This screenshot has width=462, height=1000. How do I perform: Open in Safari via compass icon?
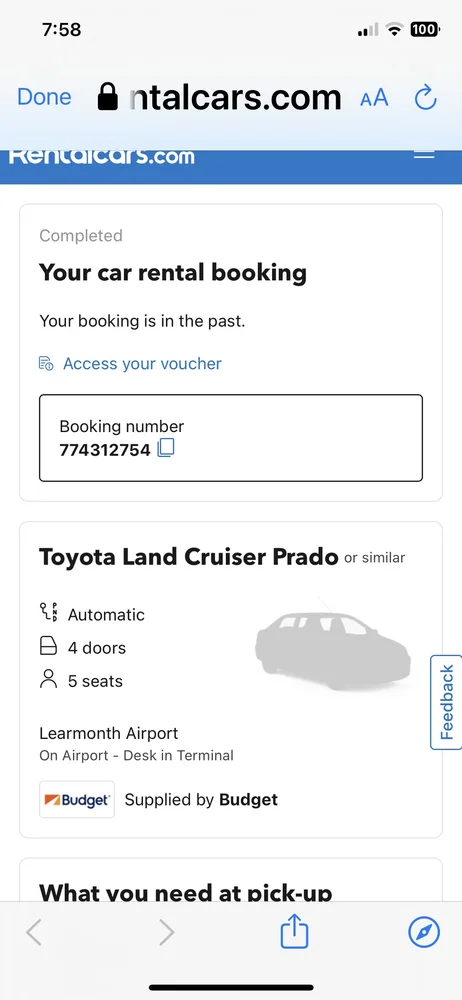tap(424, 932)
